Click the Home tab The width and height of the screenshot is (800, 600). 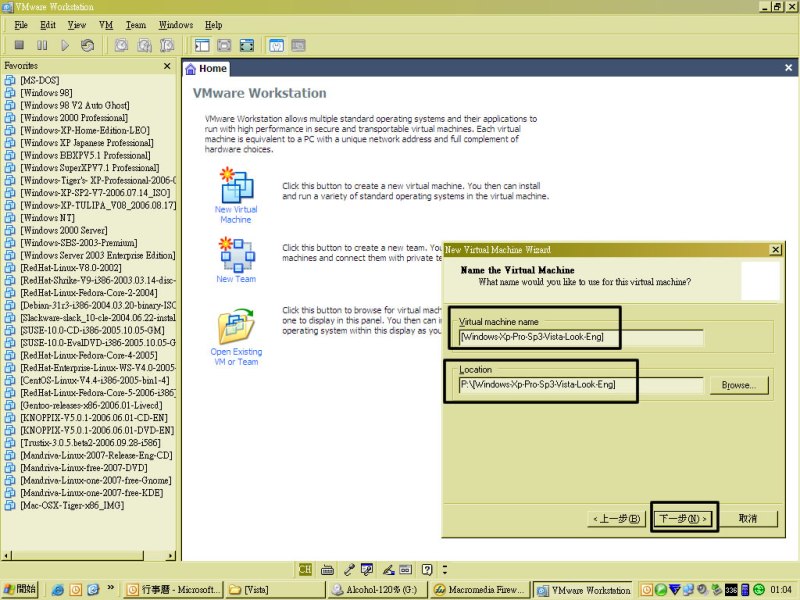point(206,68)
